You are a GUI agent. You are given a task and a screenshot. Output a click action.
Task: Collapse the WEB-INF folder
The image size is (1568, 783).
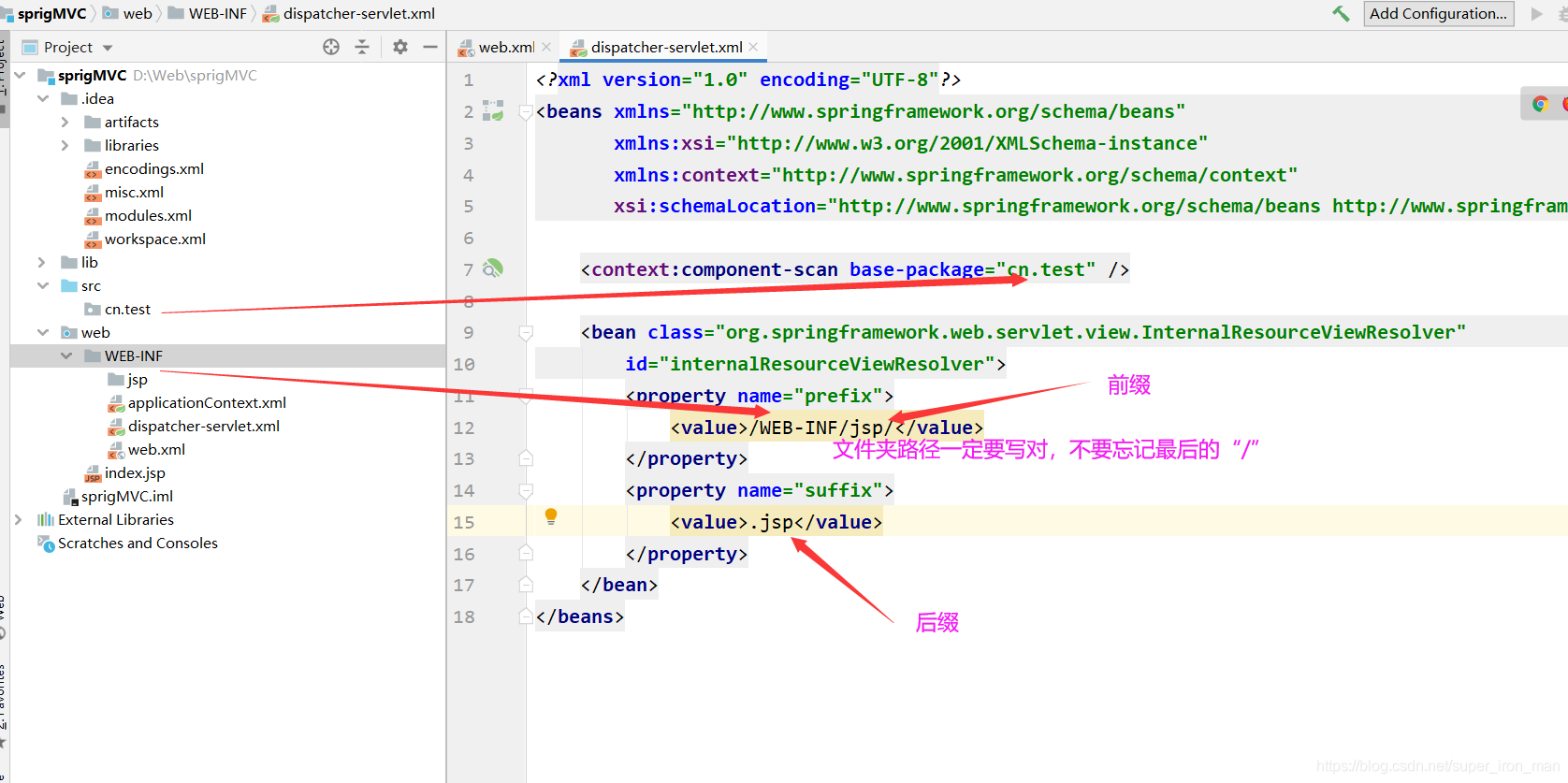(x=66, y=355)
